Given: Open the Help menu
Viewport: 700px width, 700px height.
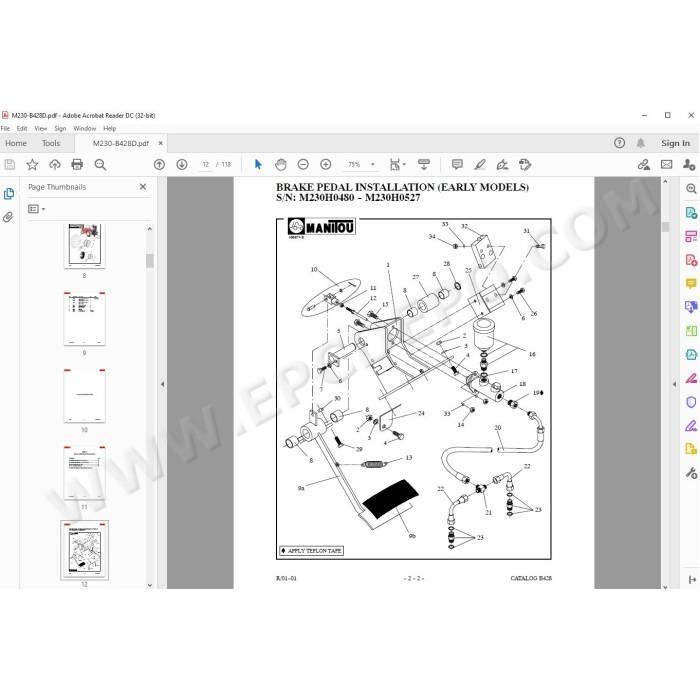Looking at the screenshot, I should point(110,129).
